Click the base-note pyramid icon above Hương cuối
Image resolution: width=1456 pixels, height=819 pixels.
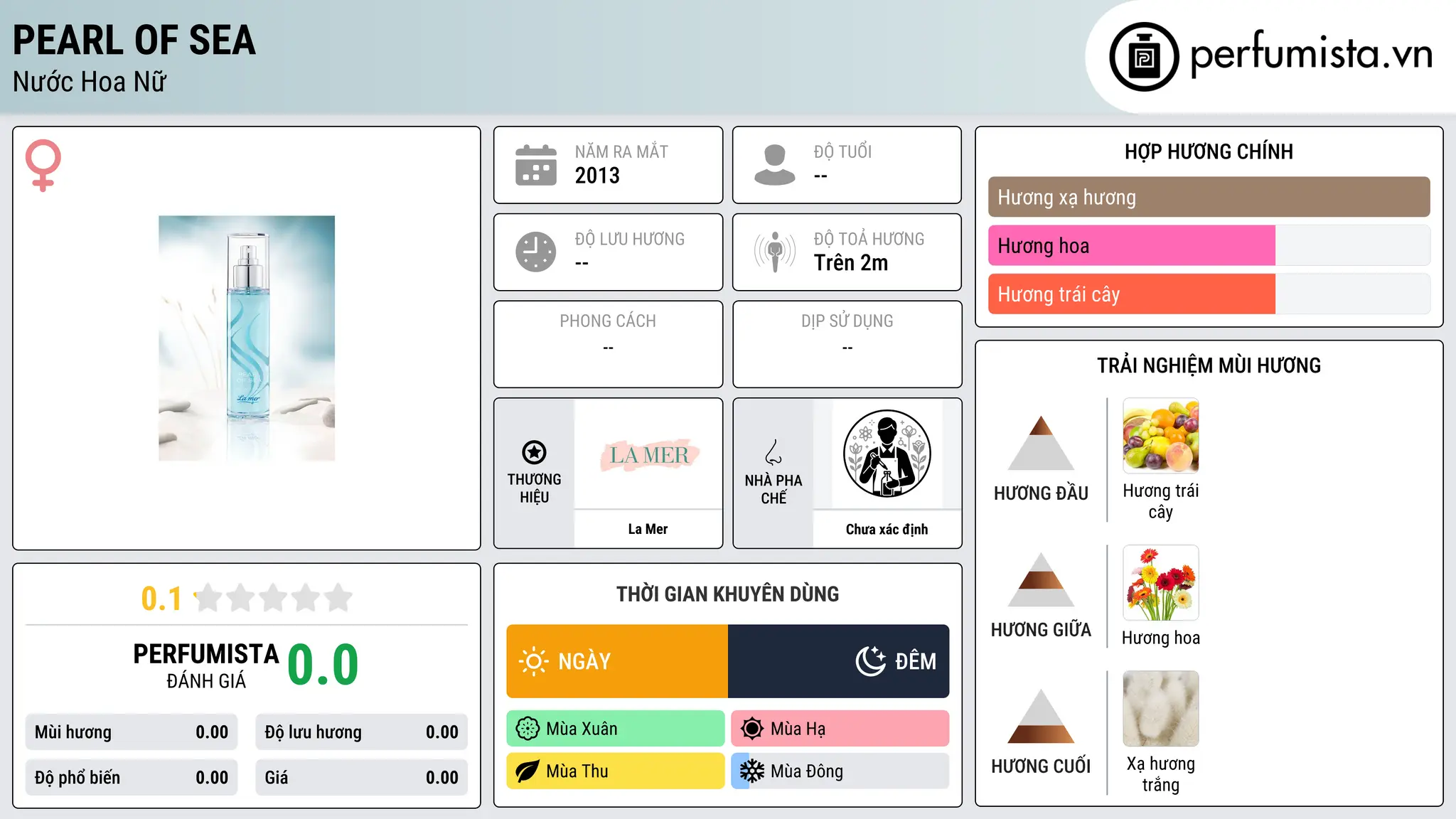(1041, 716)
